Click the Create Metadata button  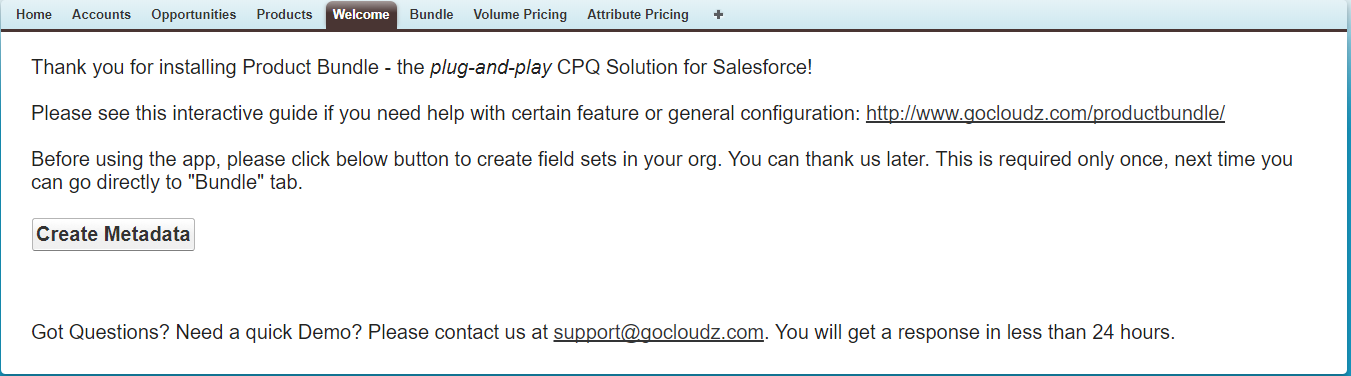pyautogui.click(x=113, y=235)
